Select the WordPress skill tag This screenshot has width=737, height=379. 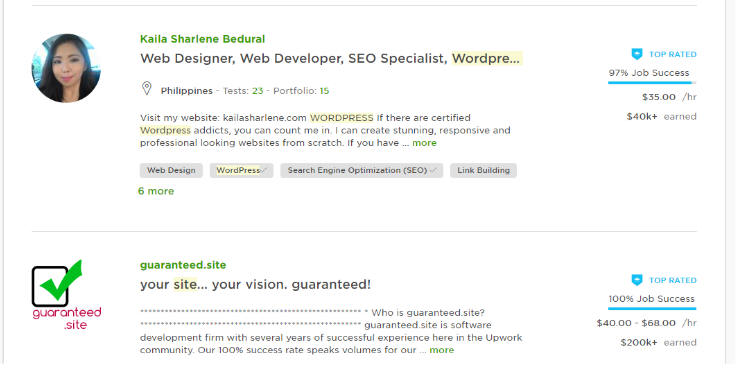pos(242,171)
